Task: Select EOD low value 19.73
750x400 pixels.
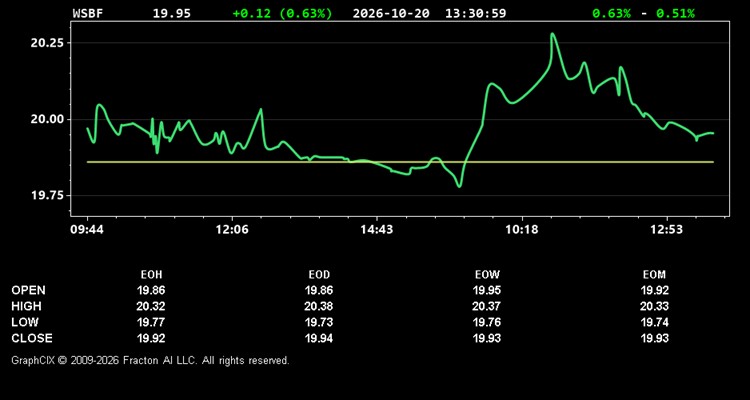Action: tap(319, 322)
